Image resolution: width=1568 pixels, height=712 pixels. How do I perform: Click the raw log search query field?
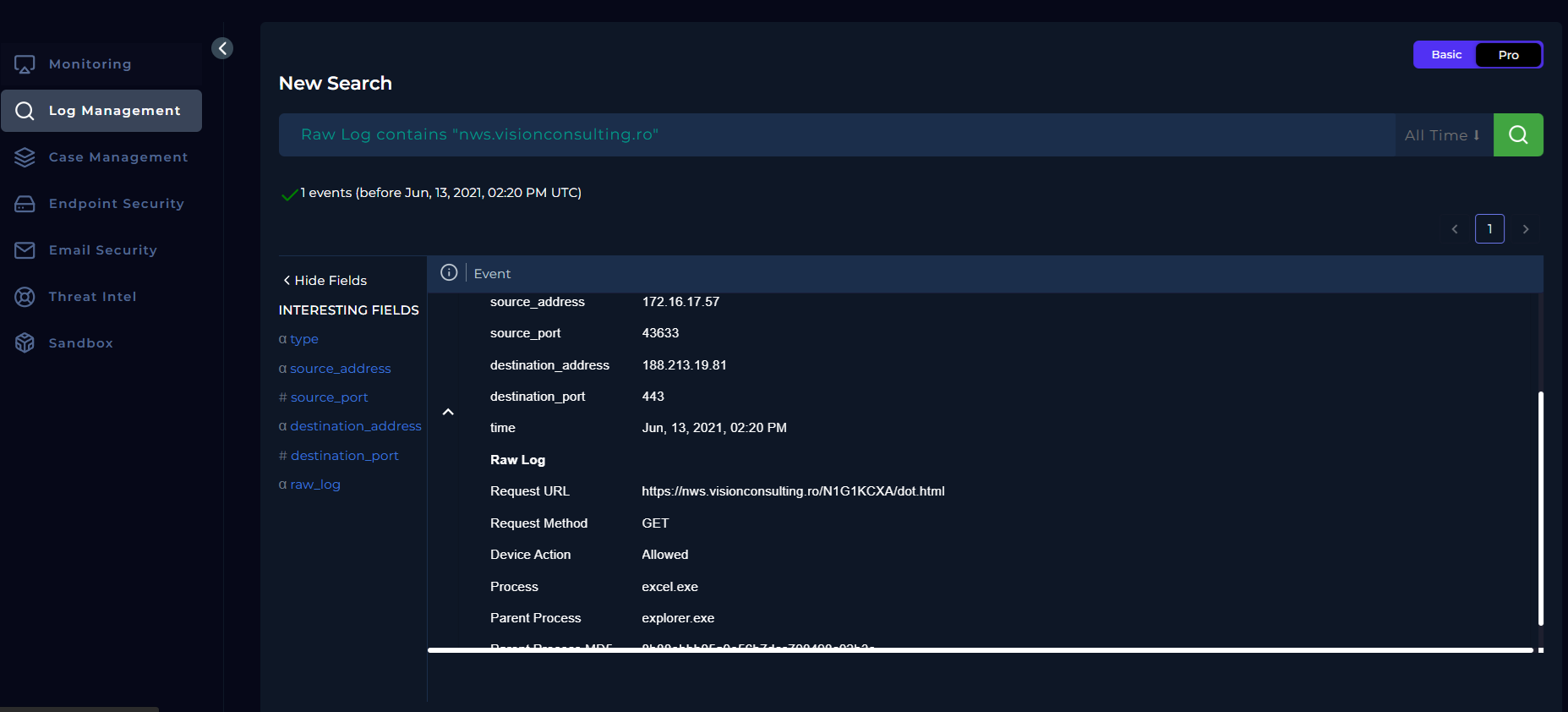point(835,135)
